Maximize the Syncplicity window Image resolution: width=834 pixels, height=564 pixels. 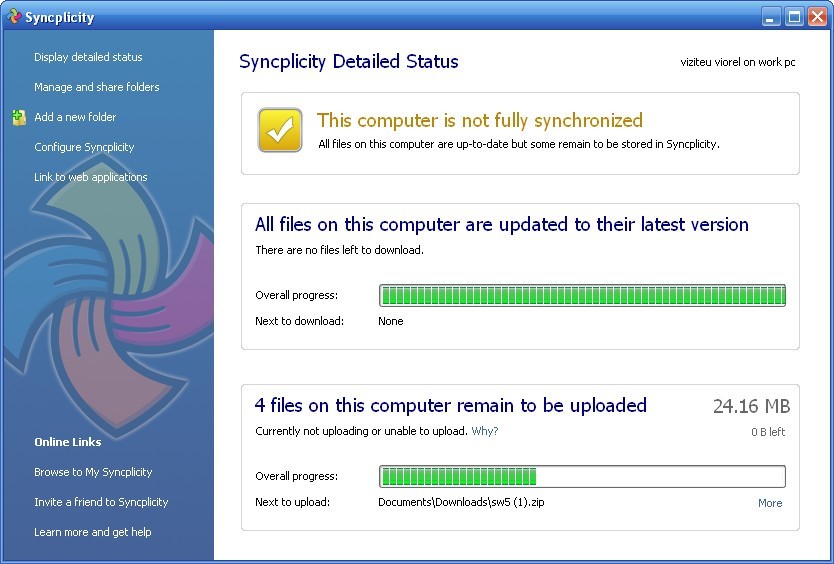pos(795,16)
